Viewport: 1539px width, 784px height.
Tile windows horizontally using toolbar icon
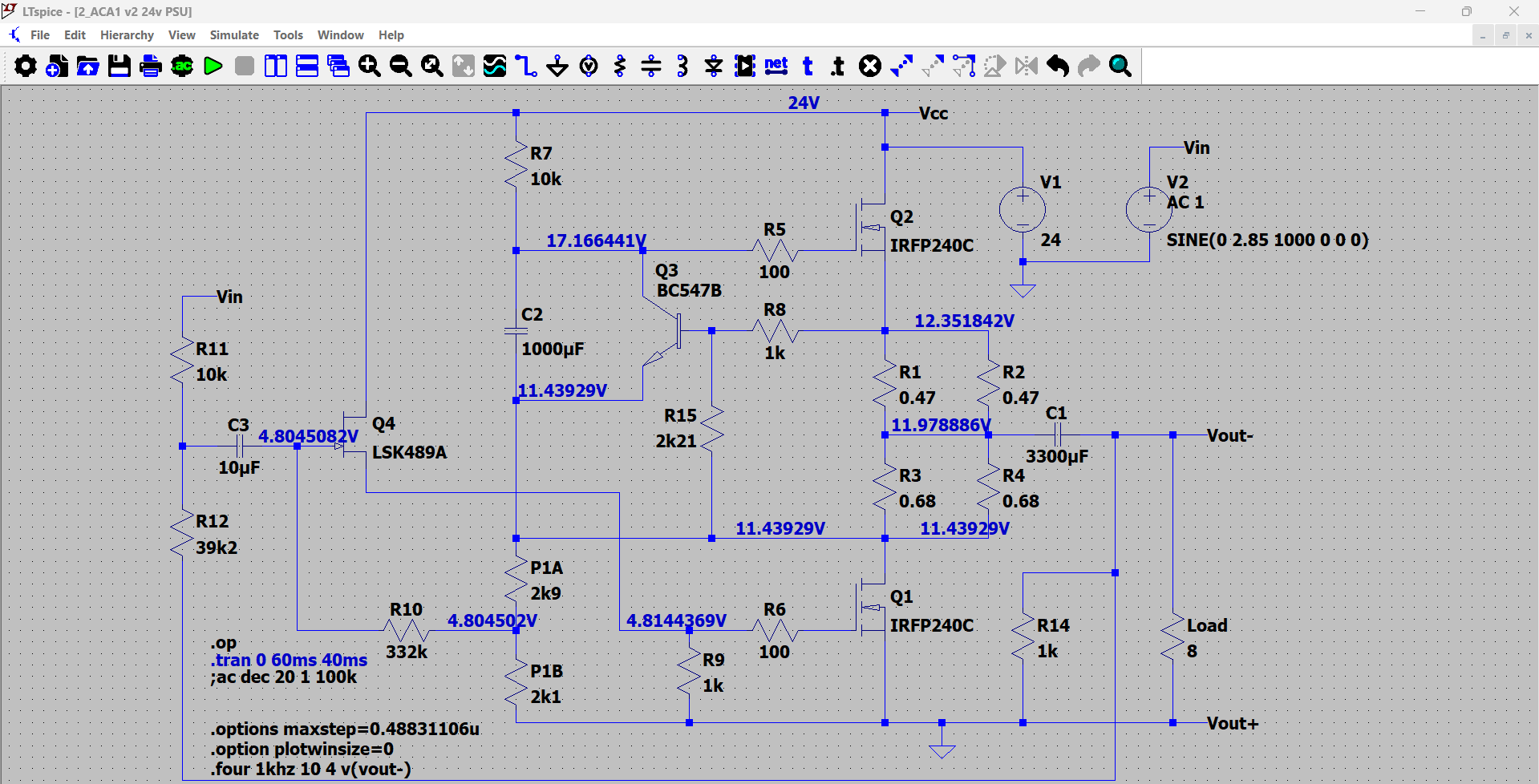coord(307,66)
